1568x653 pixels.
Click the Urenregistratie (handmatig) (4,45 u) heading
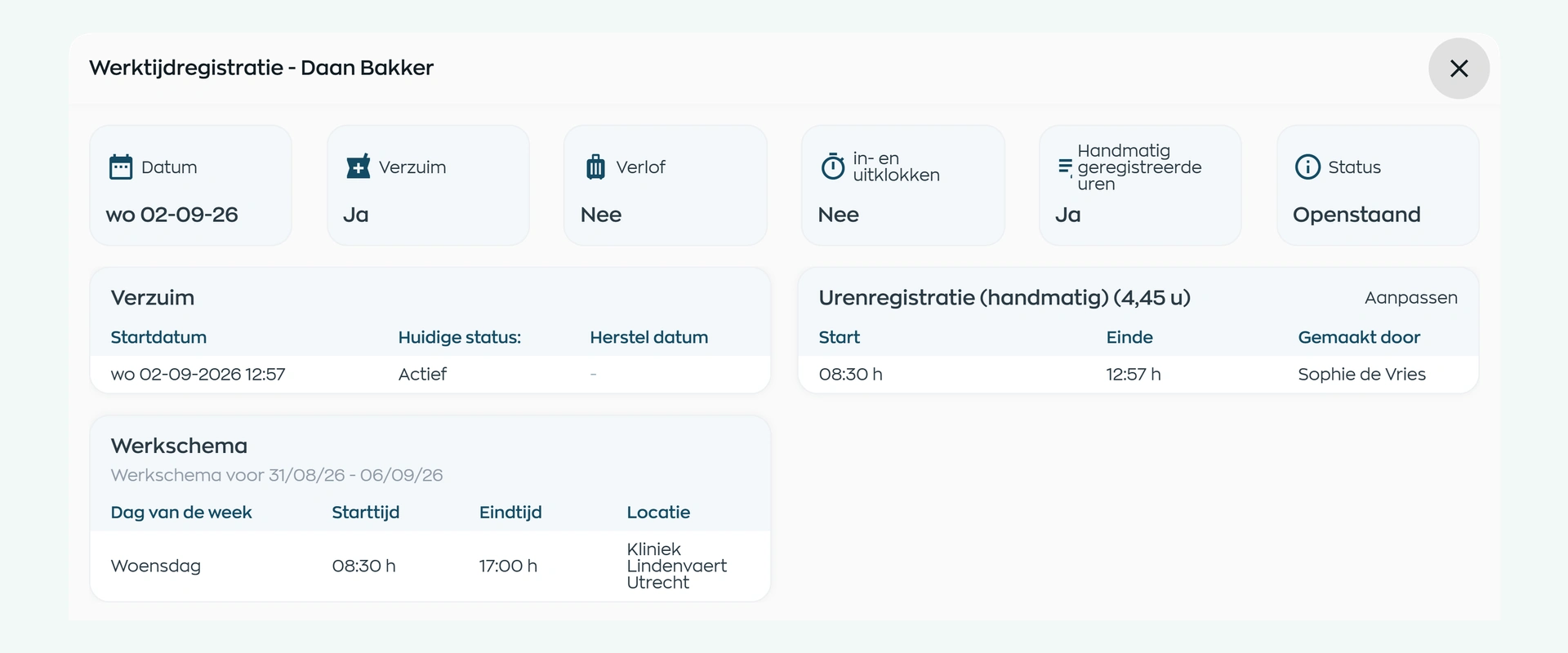point(1004,298)
